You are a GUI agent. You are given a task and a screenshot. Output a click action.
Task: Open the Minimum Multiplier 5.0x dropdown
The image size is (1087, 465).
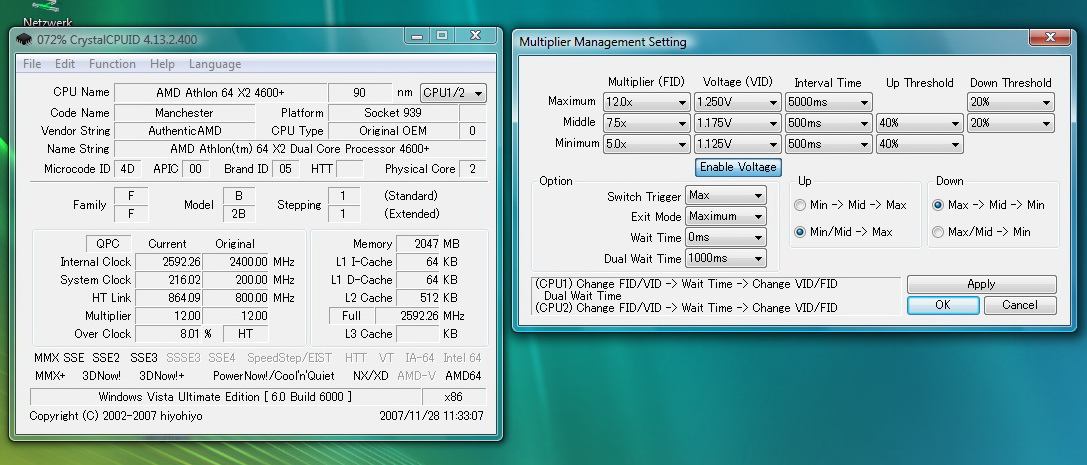(647, 143)
